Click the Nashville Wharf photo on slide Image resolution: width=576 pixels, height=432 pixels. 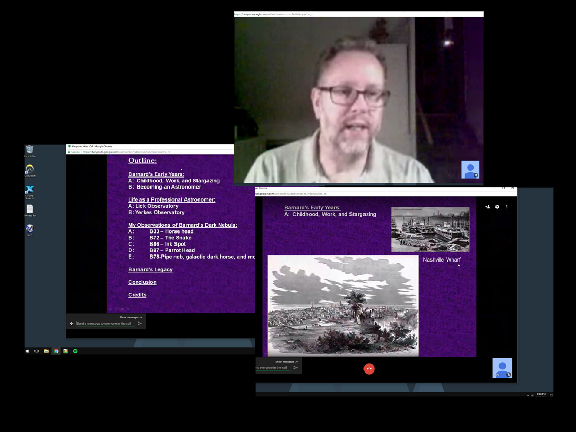coord(430,230)
